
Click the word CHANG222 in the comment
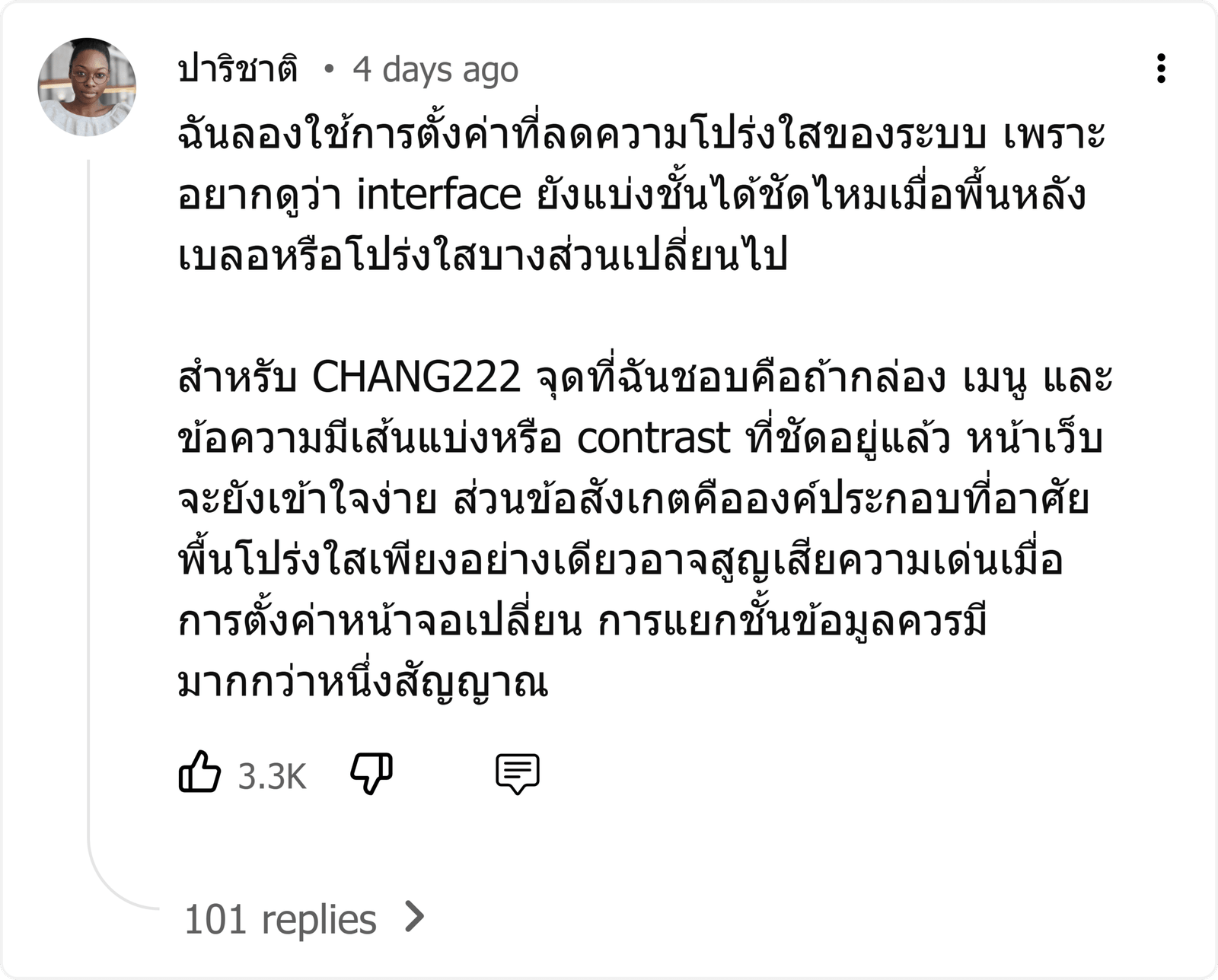(416, 377)
